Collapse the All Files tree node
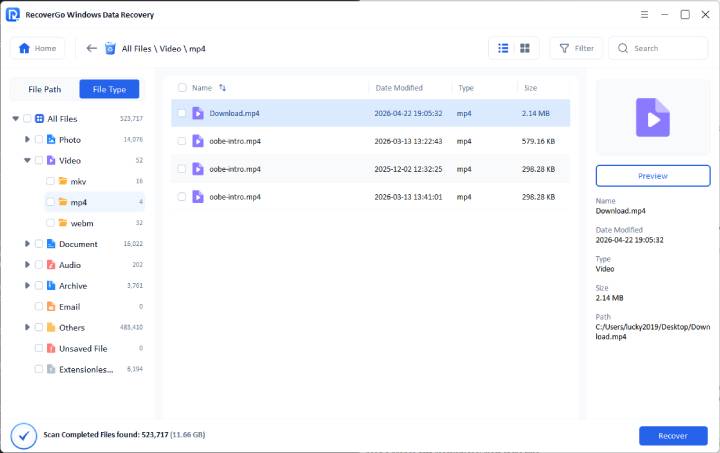The height and width of the screenshot is (453, 720). tap(16, 118)
